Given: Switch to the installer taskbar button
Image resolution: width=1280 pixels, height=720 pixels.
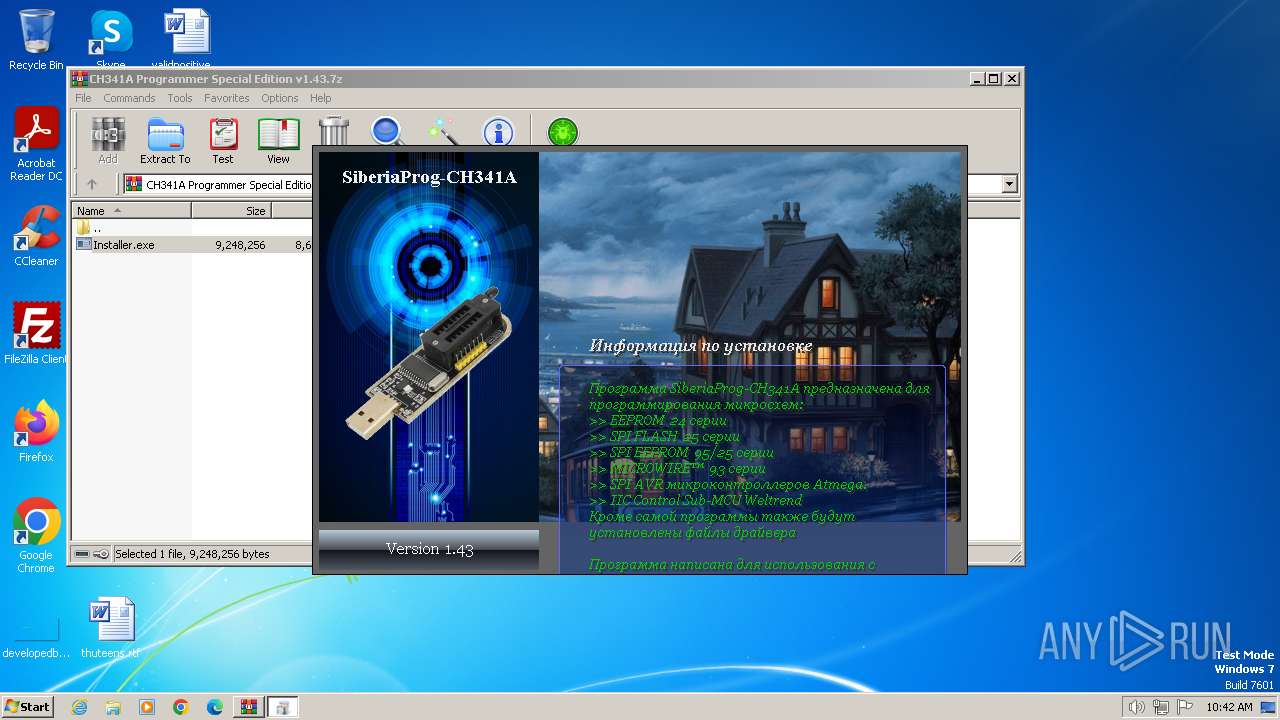Looking at the screenshot, I should pyautogui.click(x=283, y=707).
